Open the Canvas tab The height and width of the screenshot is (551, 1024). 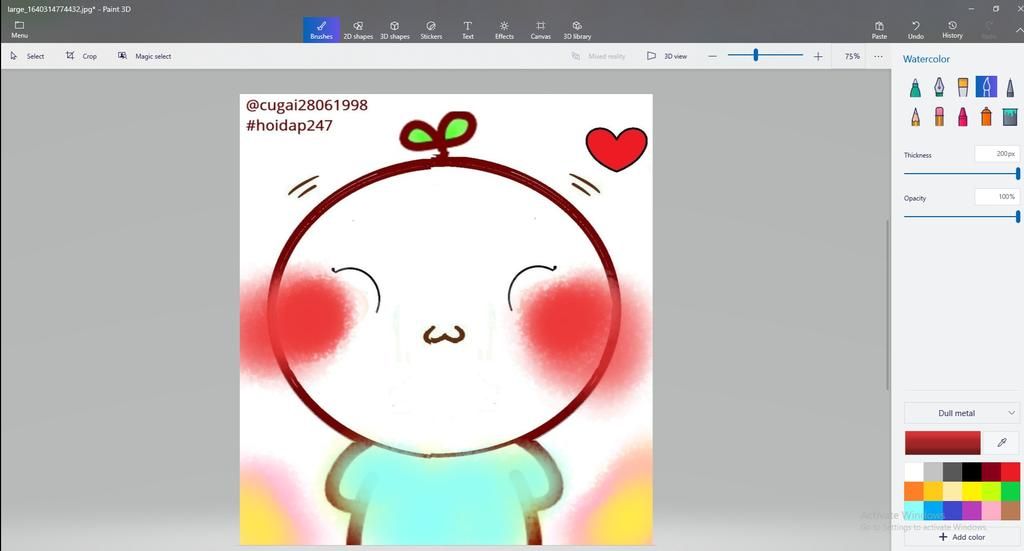541,30
